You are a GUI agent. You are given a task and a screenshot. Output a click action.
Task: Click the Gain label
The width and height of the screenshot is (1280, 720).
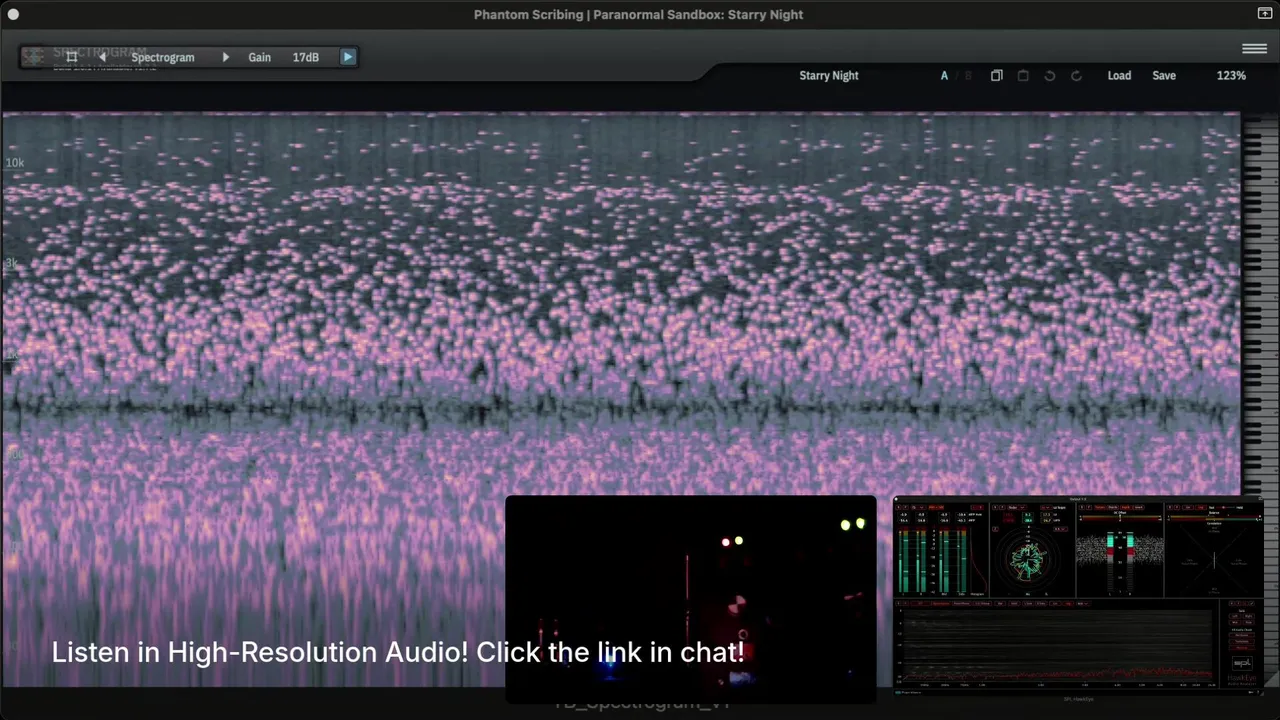tap(259, 57)
